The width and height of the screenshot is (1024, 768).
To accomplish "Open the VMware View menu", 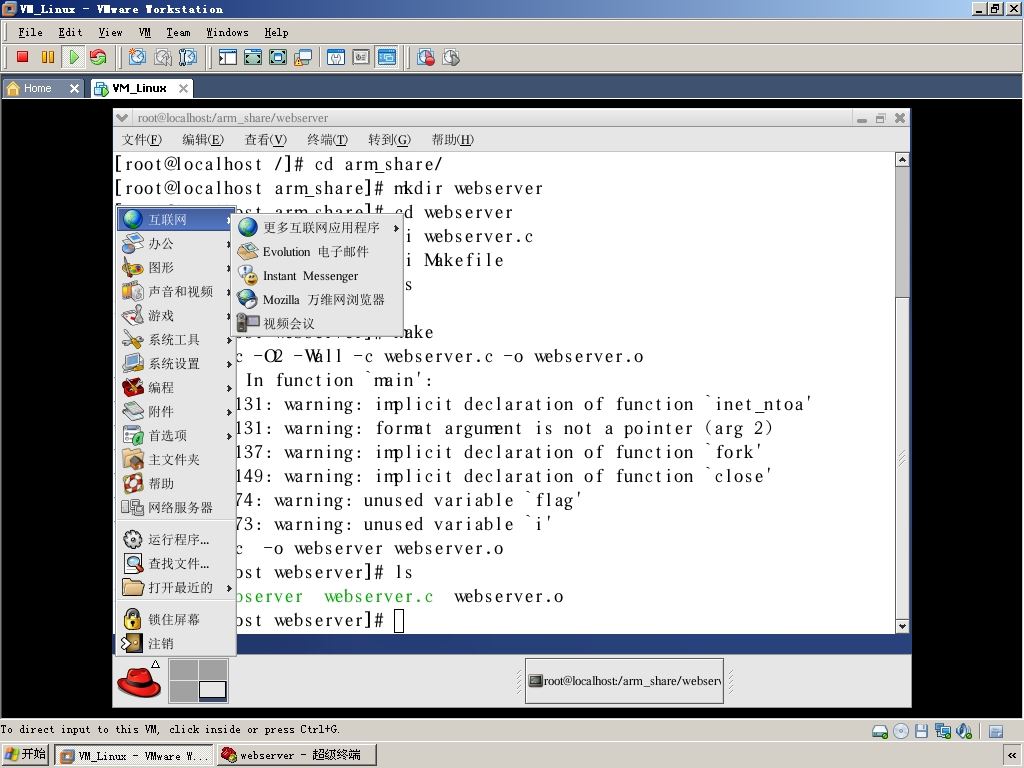I will coord(110,32).
